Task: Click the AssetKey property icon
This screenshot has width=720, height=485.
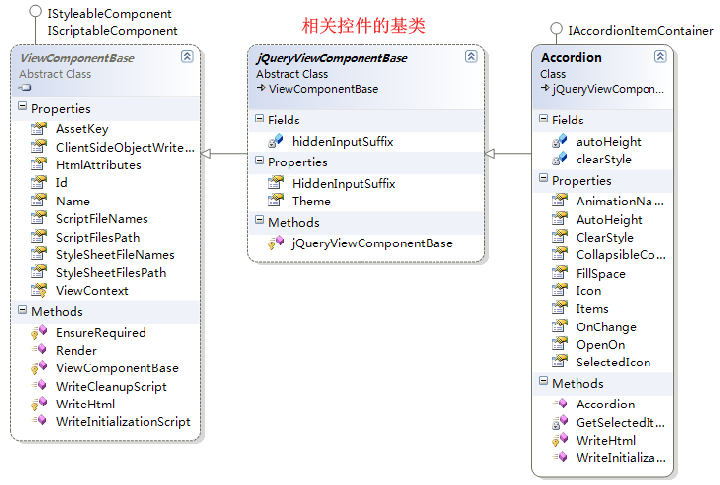Action: 39,129
